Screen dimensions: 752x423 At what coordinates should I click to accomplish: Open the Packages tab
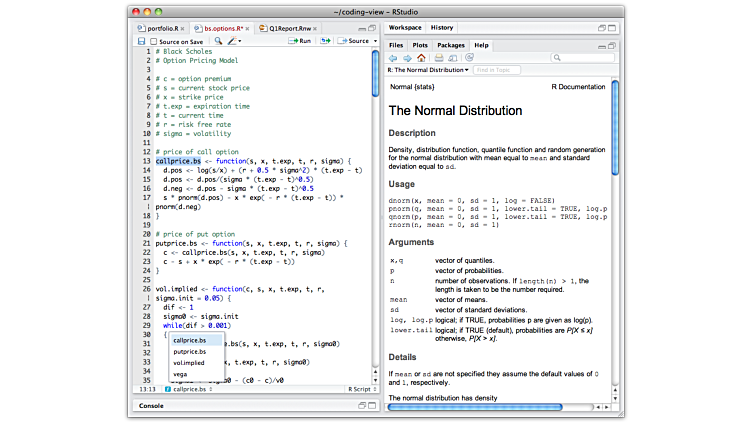tap(450, 45)
